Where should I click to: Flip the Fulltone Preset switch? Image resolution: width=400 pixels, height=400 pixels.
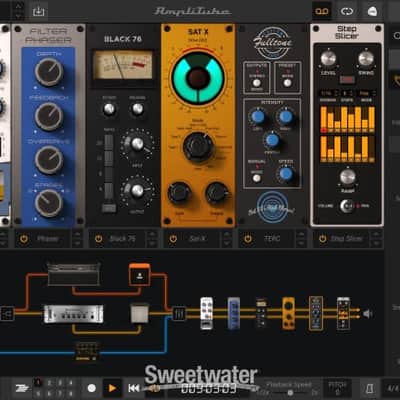coord(287,83)
